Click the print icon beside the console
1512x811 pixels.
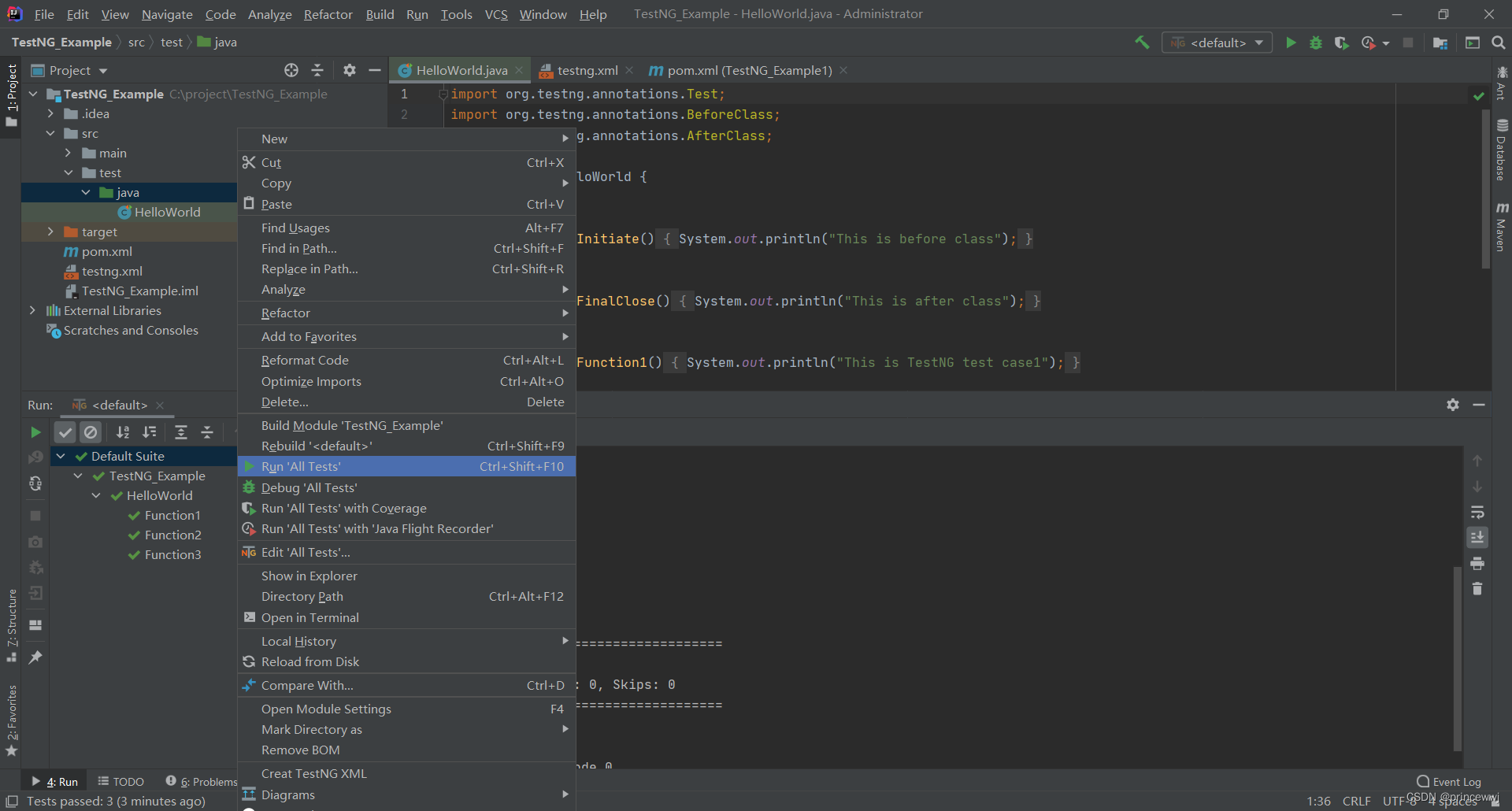(x=1477, y=563)
